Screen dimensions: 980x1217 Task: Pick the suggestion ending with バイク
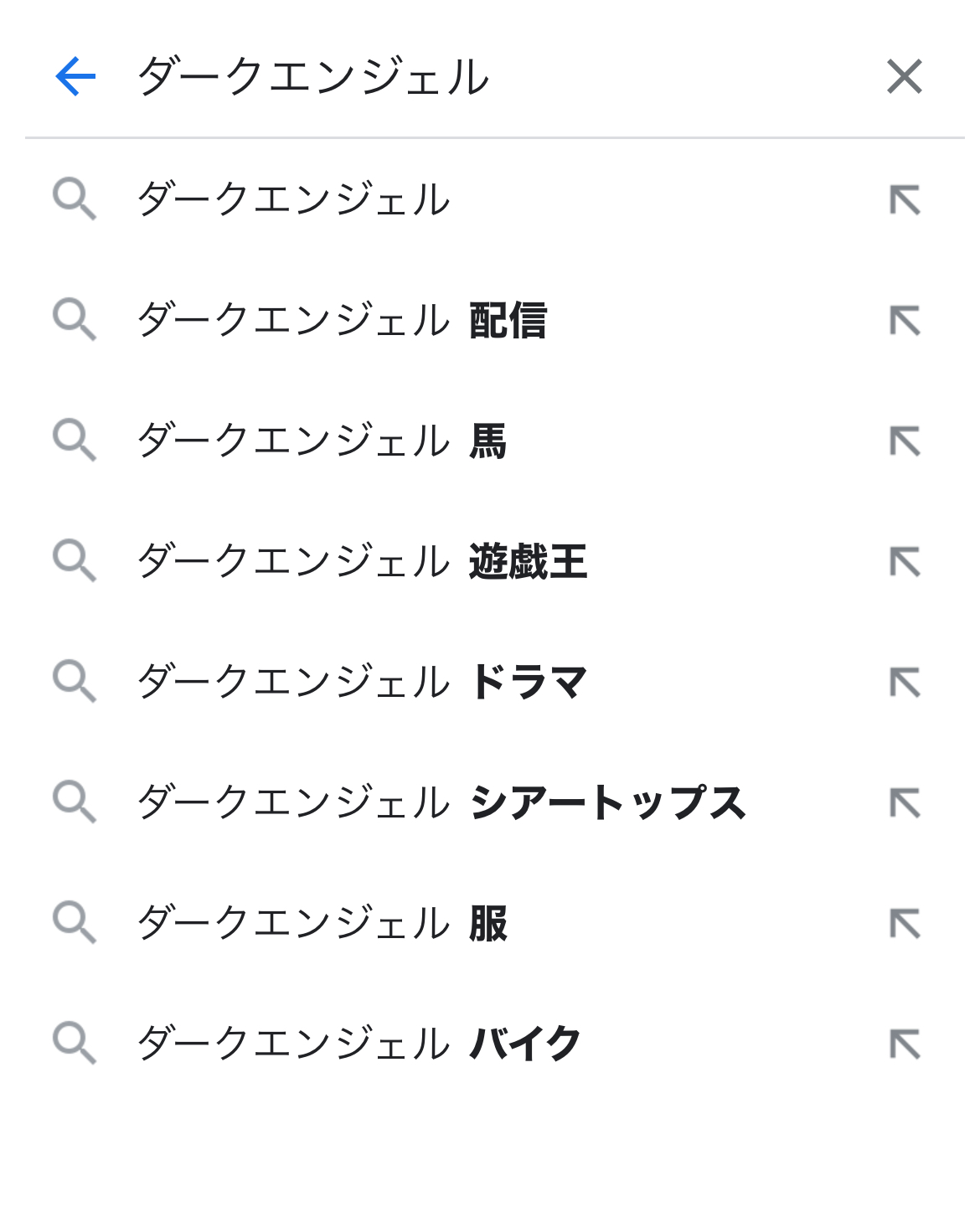358,1044
